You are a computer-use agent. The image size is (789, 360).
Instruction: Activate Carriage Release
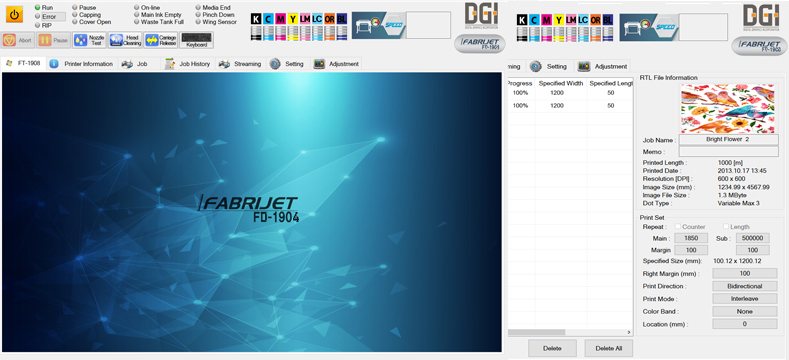tap(161, 40)
